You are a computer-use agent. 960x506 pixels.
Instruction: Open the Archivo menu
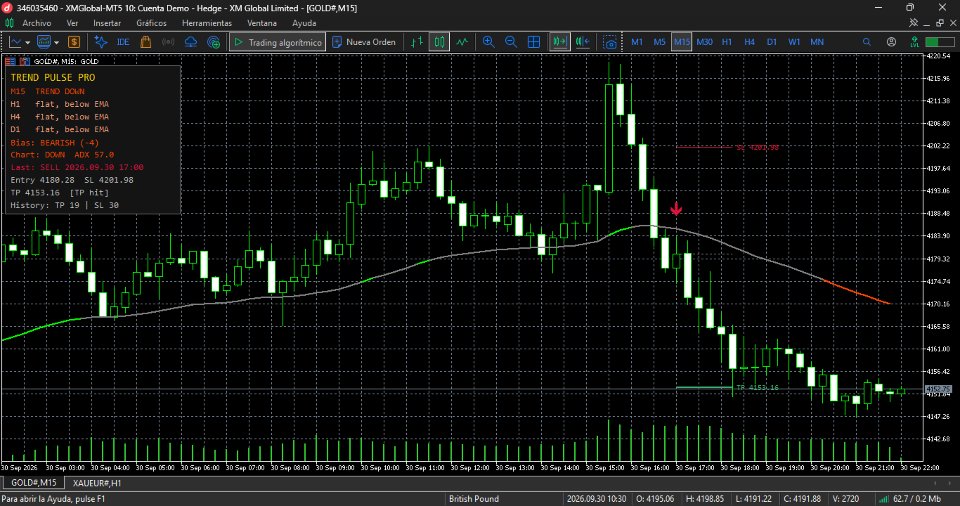37,23
